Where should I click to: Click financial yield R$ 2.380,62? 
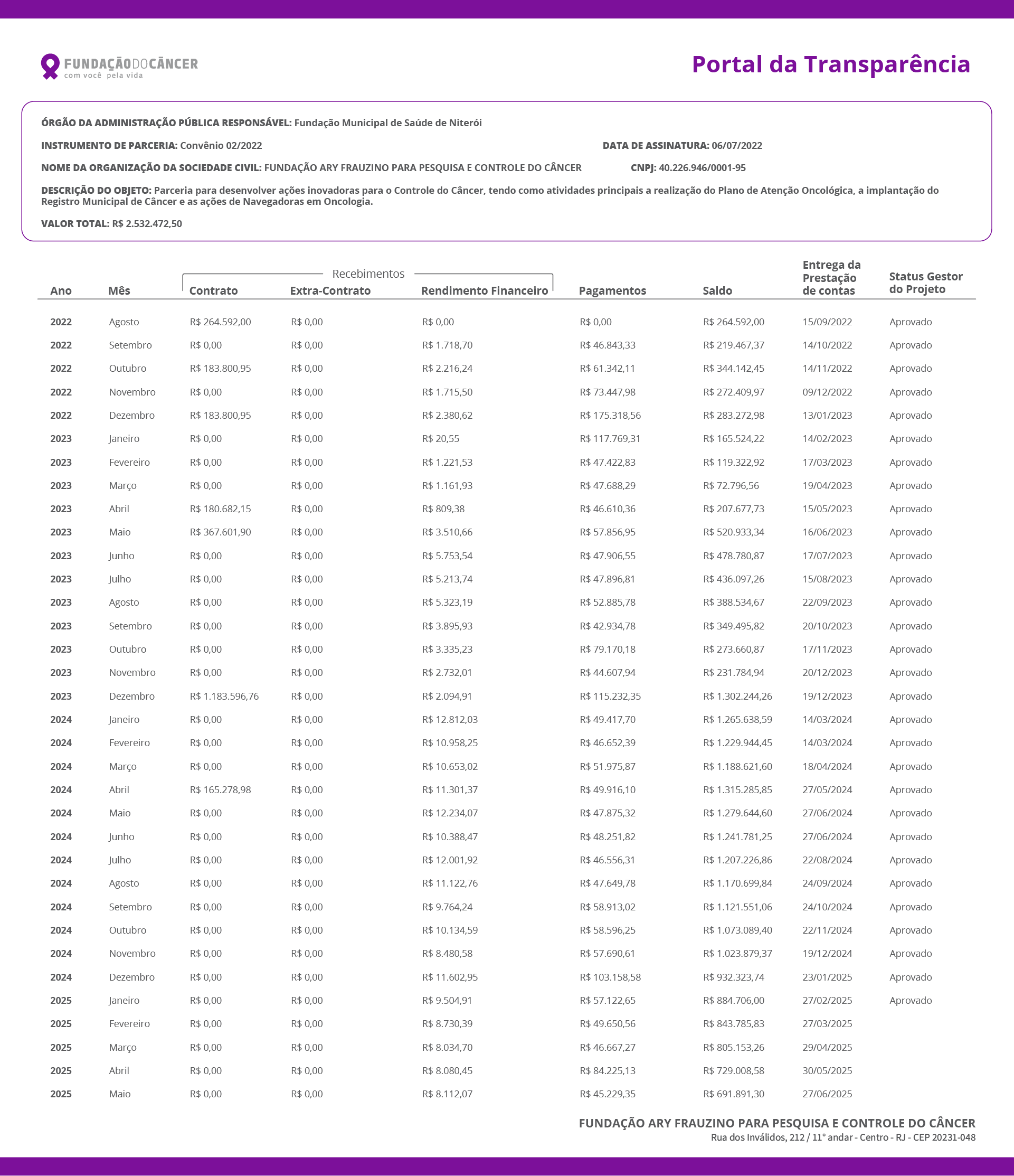point(447,416)
